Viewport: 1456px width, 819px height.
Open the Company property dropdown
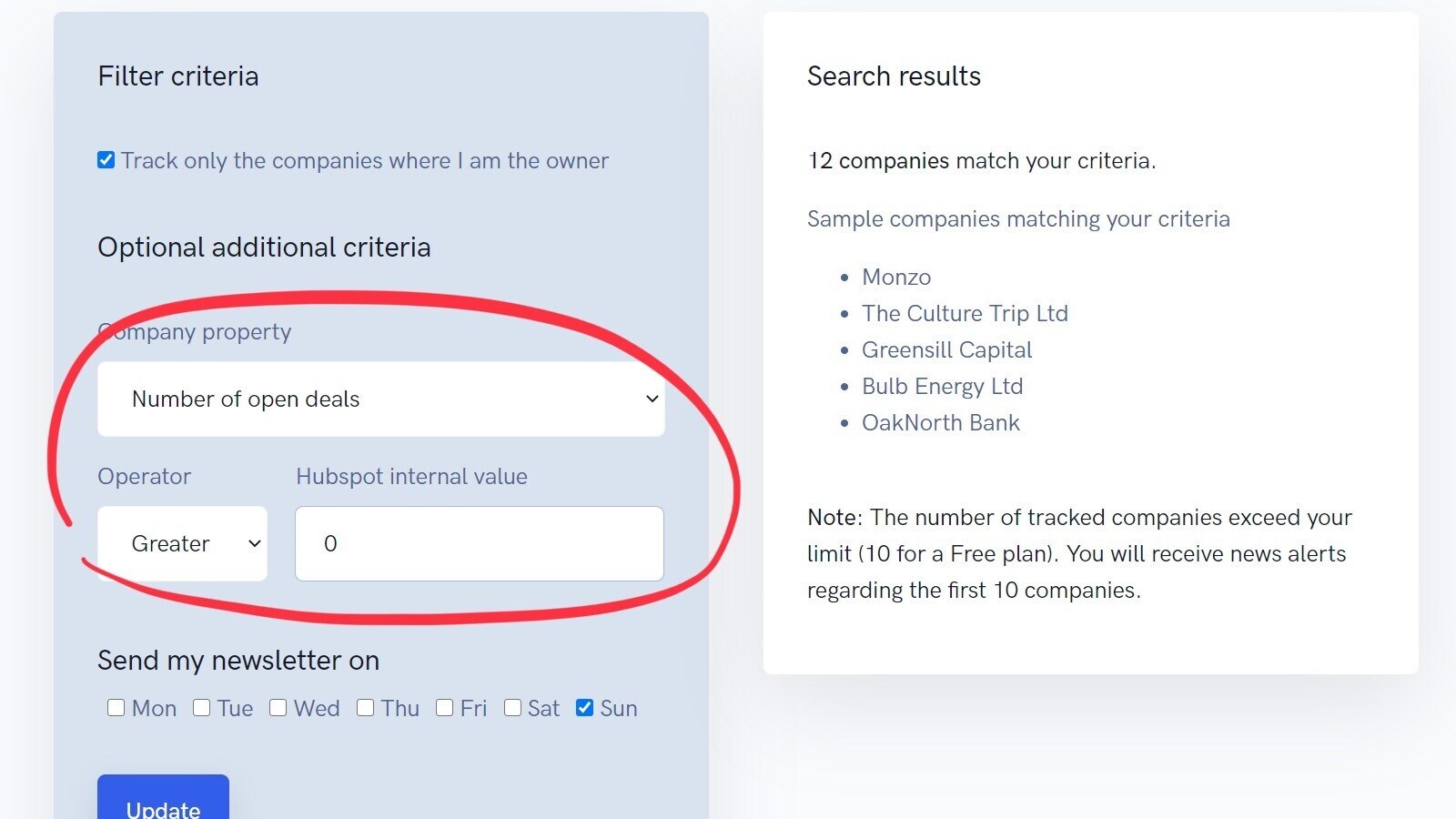click(380, 399)
